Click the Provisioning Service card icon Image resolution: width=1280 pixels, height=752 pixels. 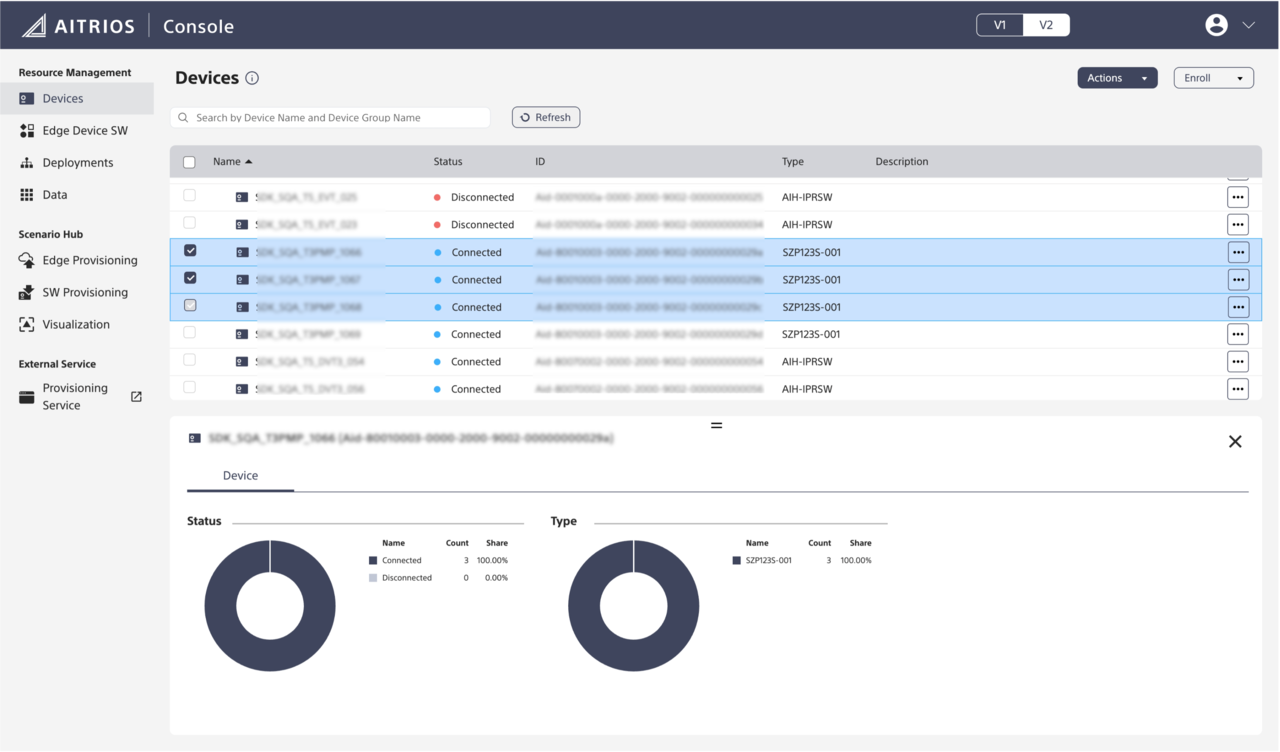tap(27, 397)
